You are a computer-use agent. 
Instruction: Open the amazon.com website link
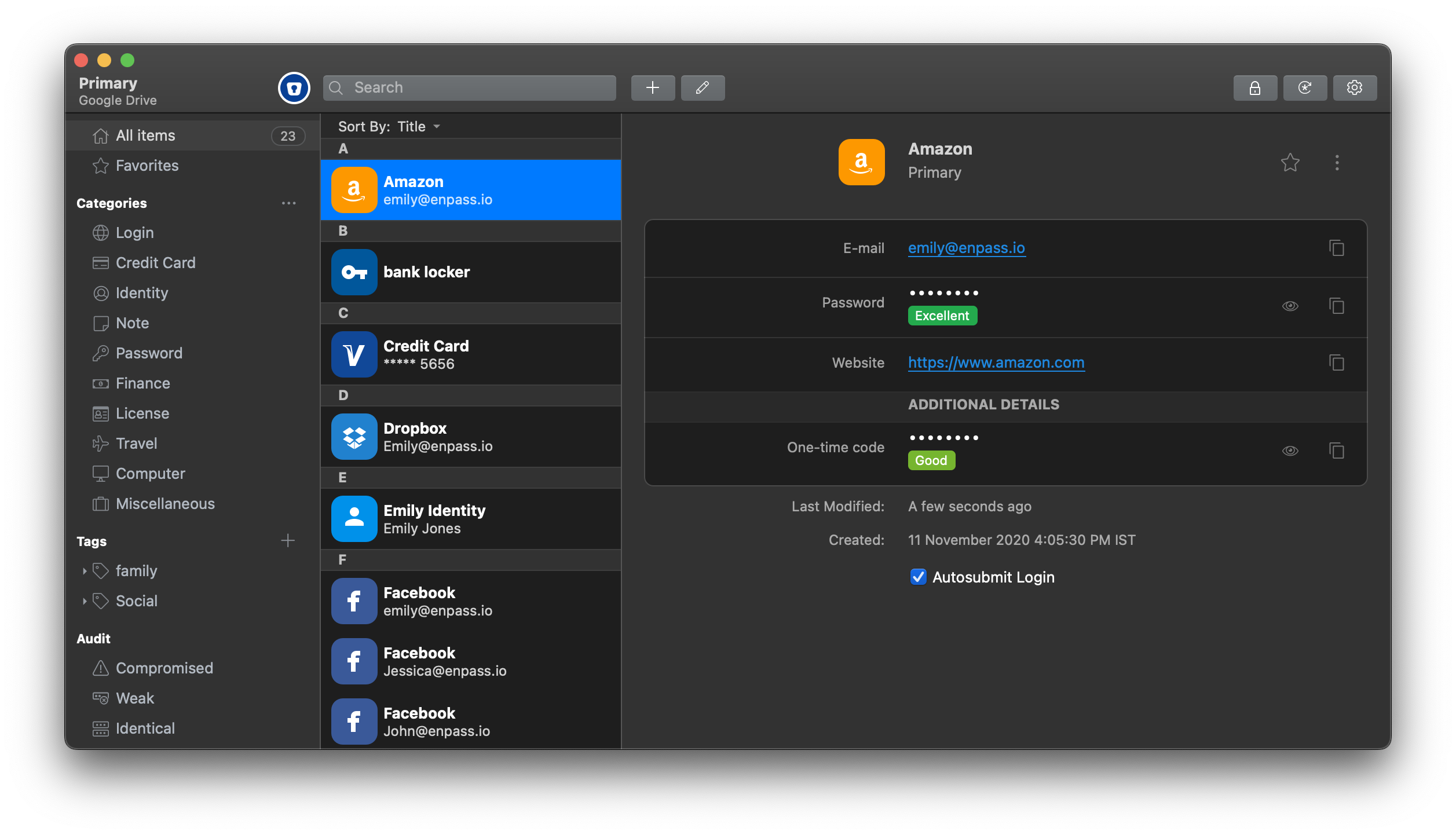(996, 363)
